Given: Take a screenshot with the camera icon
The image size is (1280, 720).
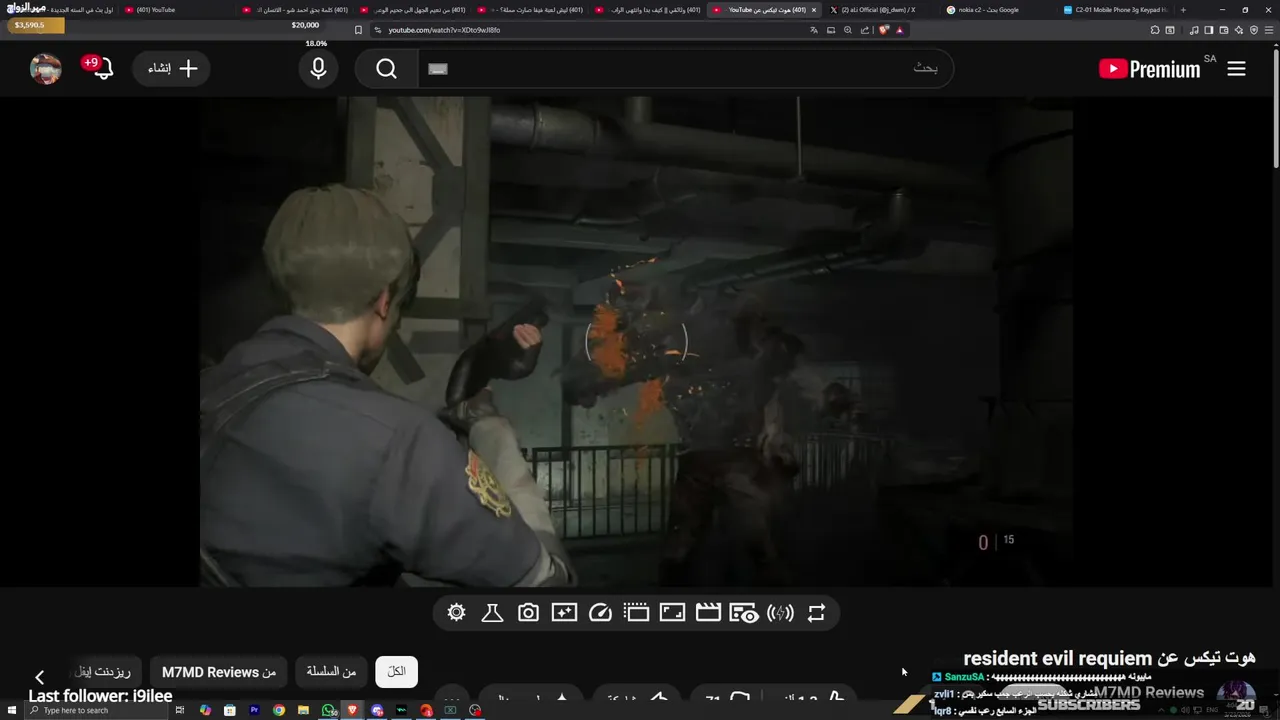Looking at the screenshot, I should (528, 613).
